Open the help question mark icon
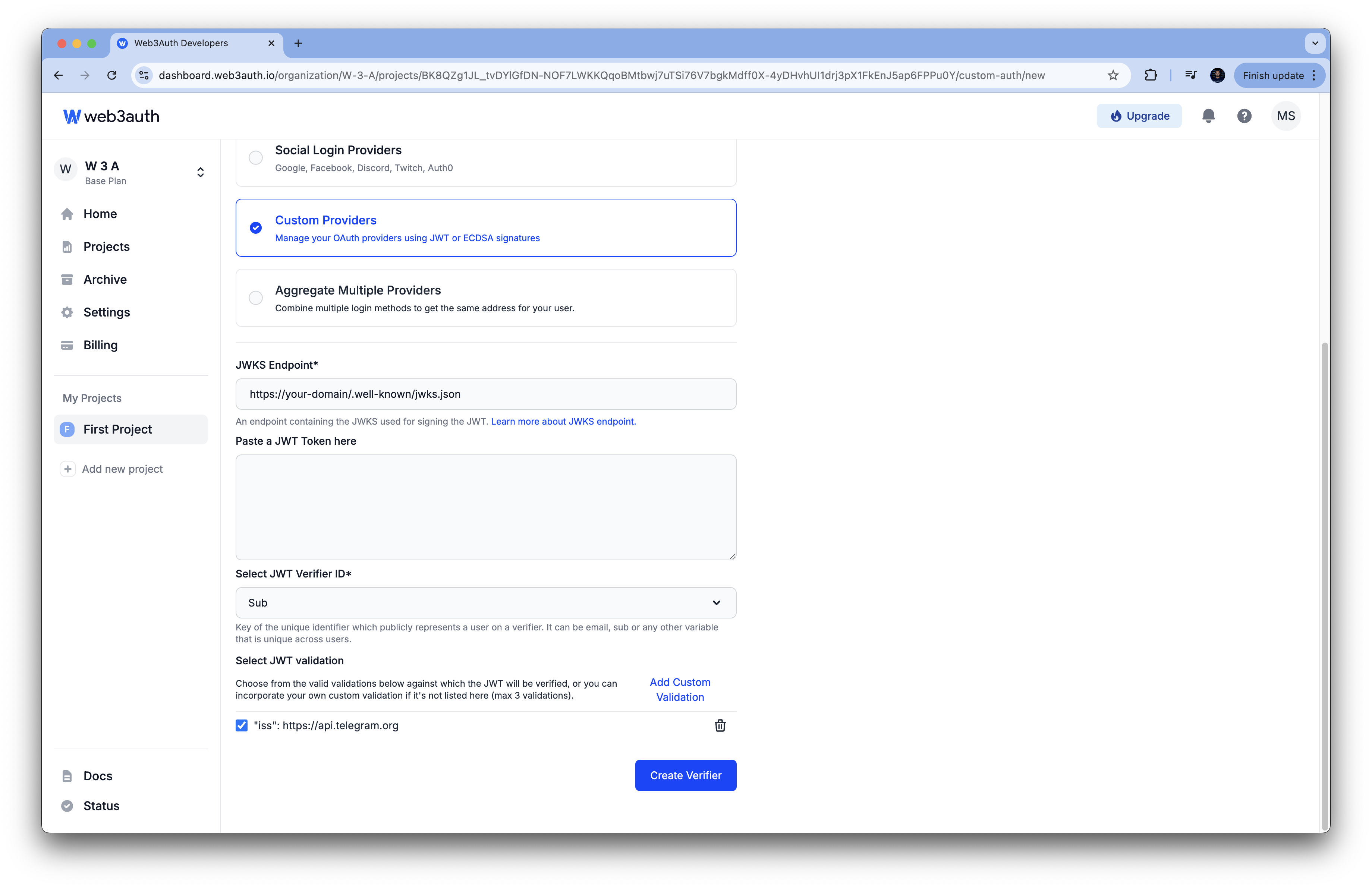This screenshot has width=1372, height=888. 1244,116
